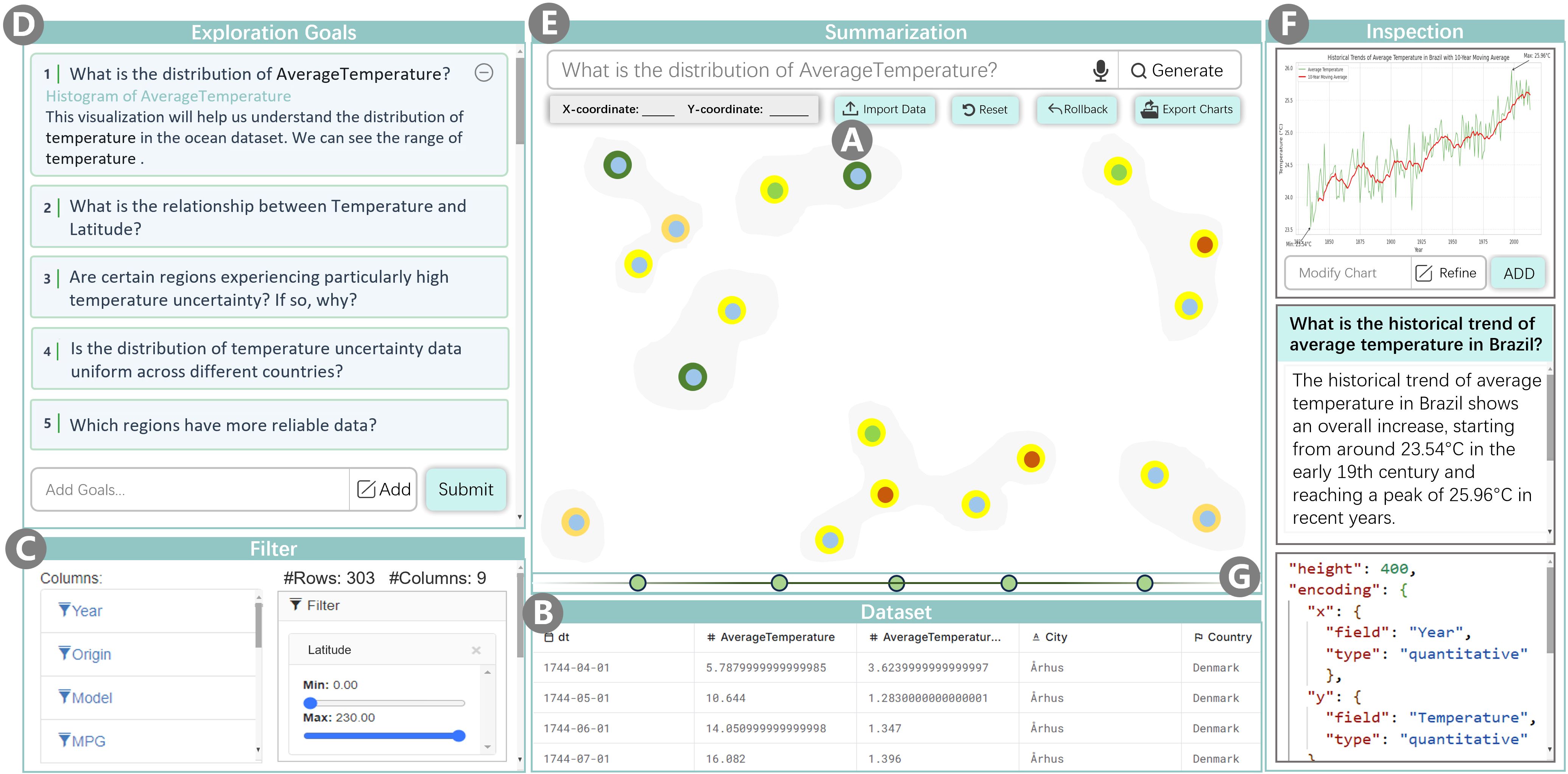Click the isolated light-orange node at bottom left
The width and height of the screenshot is (1568, 774).
pyautogui.click(x=575, y=522)
